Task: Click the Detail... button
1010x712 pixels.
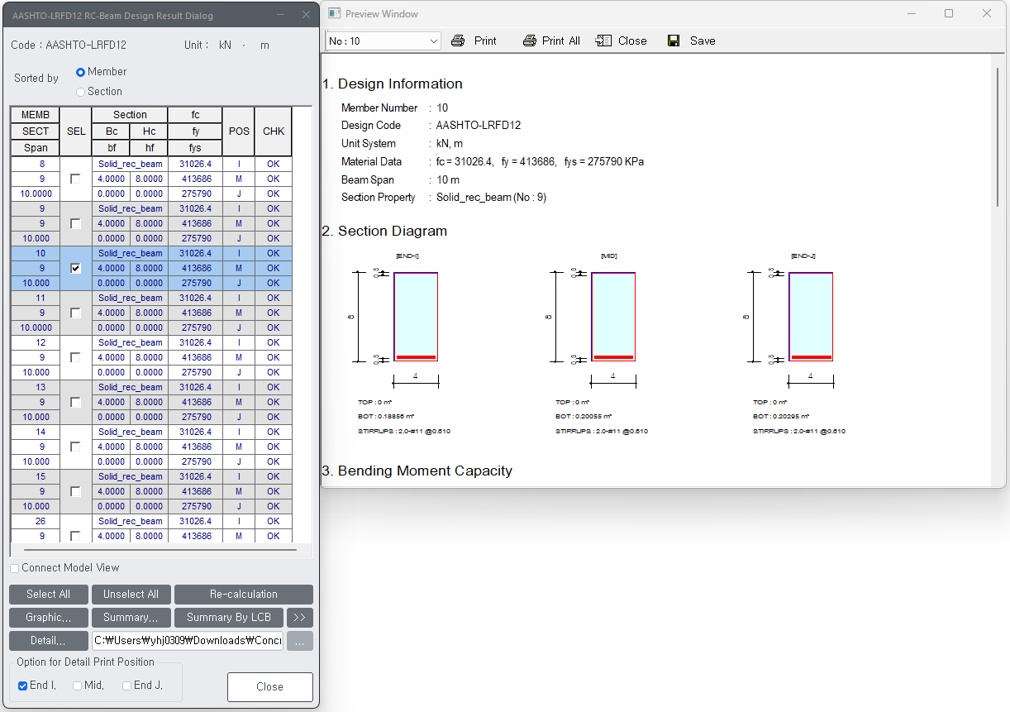Action: click(x=48, y=640)
